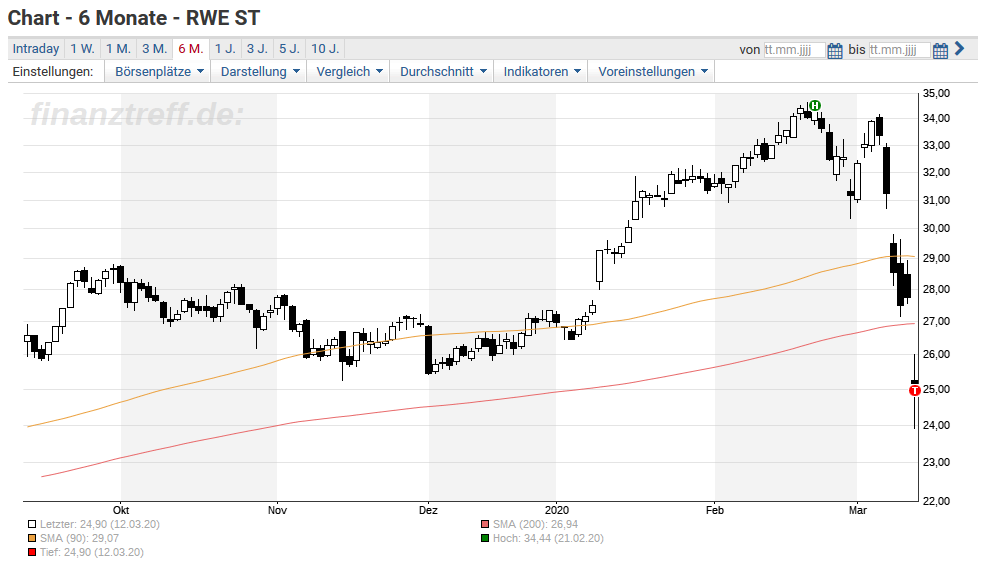Viewport: 986px width, 569px height.
Task: Open the Indikatoren dropdown
Action: pos(541,72)
